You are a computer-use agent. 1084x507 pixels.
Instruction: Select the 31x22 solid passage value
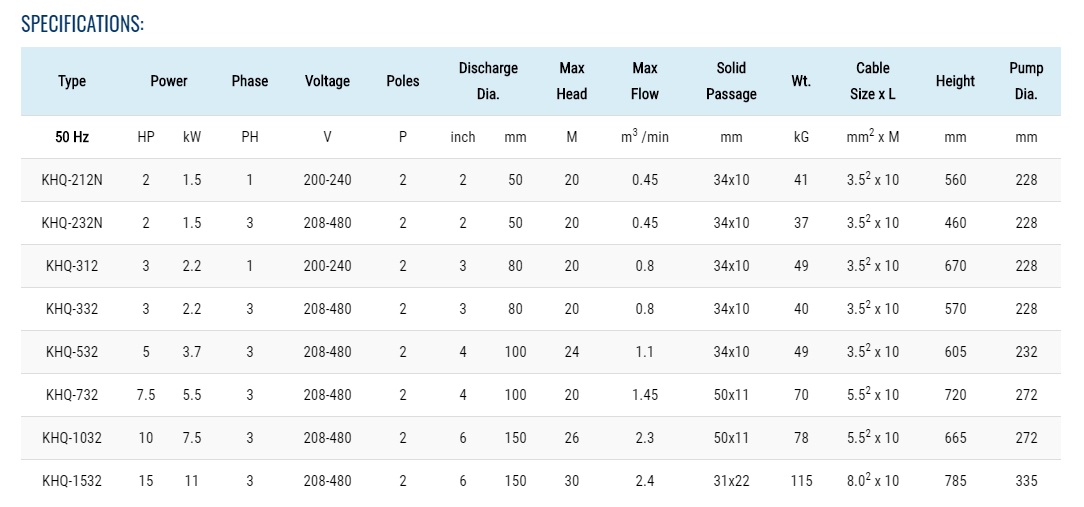[x=731, y=481]
